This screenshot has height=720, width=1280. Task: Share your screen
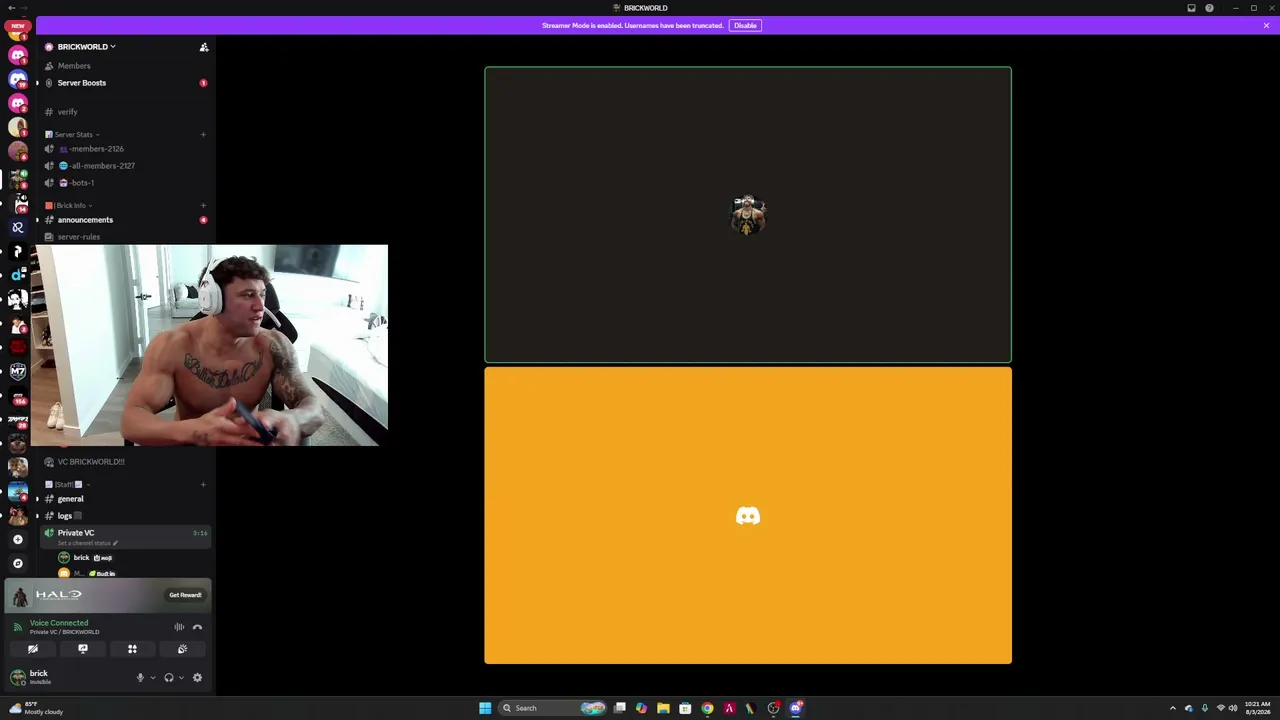(83, 649)
